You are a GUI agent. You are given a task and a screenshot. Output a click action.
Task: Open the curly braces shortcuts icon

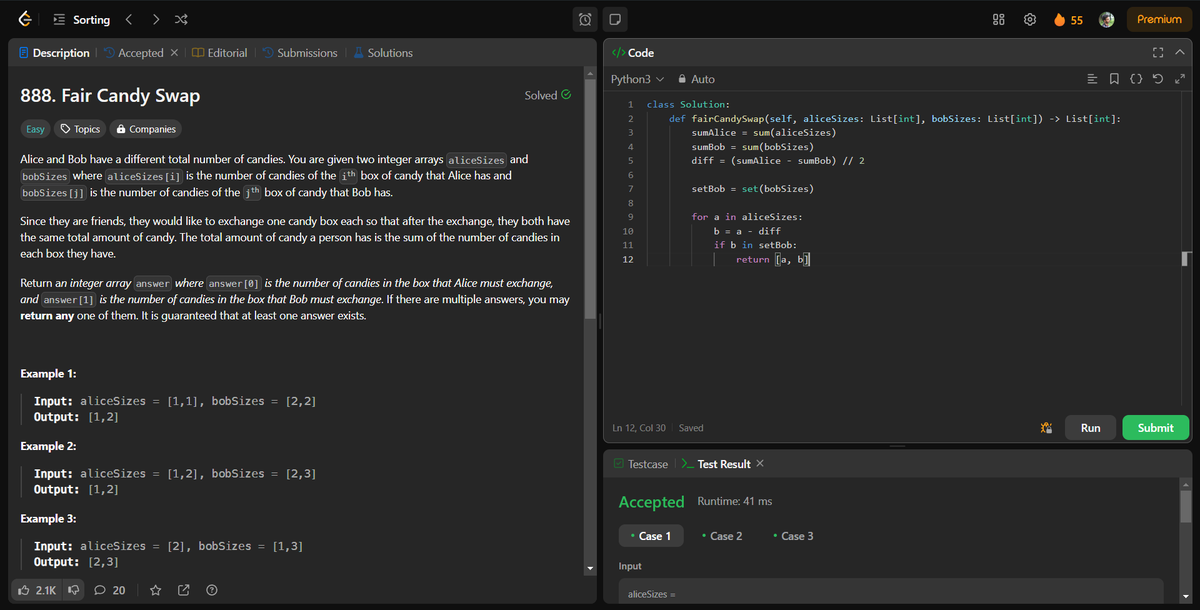click(1136, 79)
